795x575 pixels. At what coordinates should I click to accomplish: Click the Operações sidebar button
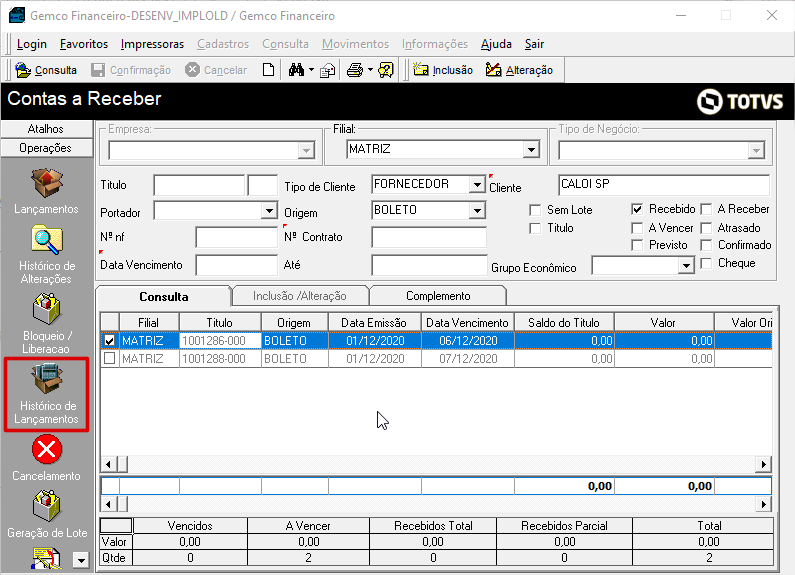[x=46, y=148]
